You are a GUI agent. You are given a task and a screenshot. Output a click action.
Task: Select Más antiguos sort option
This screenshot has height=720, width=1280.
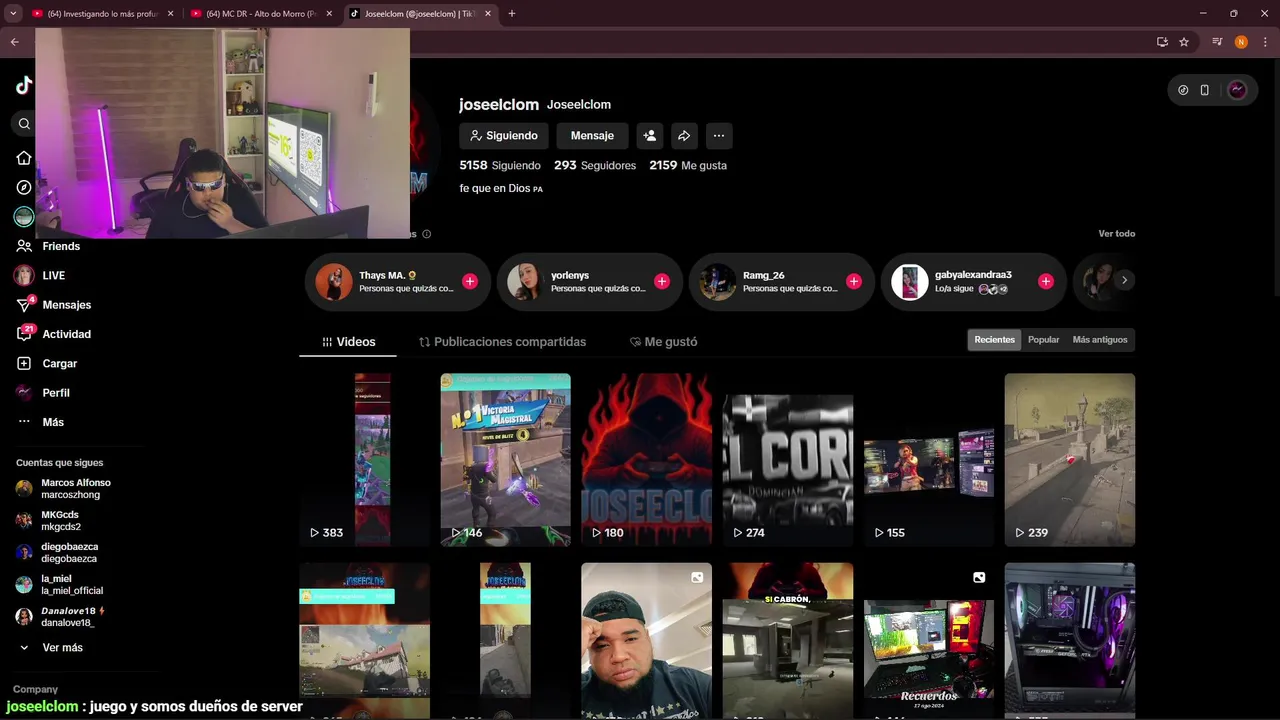[x=1099, y=340]
